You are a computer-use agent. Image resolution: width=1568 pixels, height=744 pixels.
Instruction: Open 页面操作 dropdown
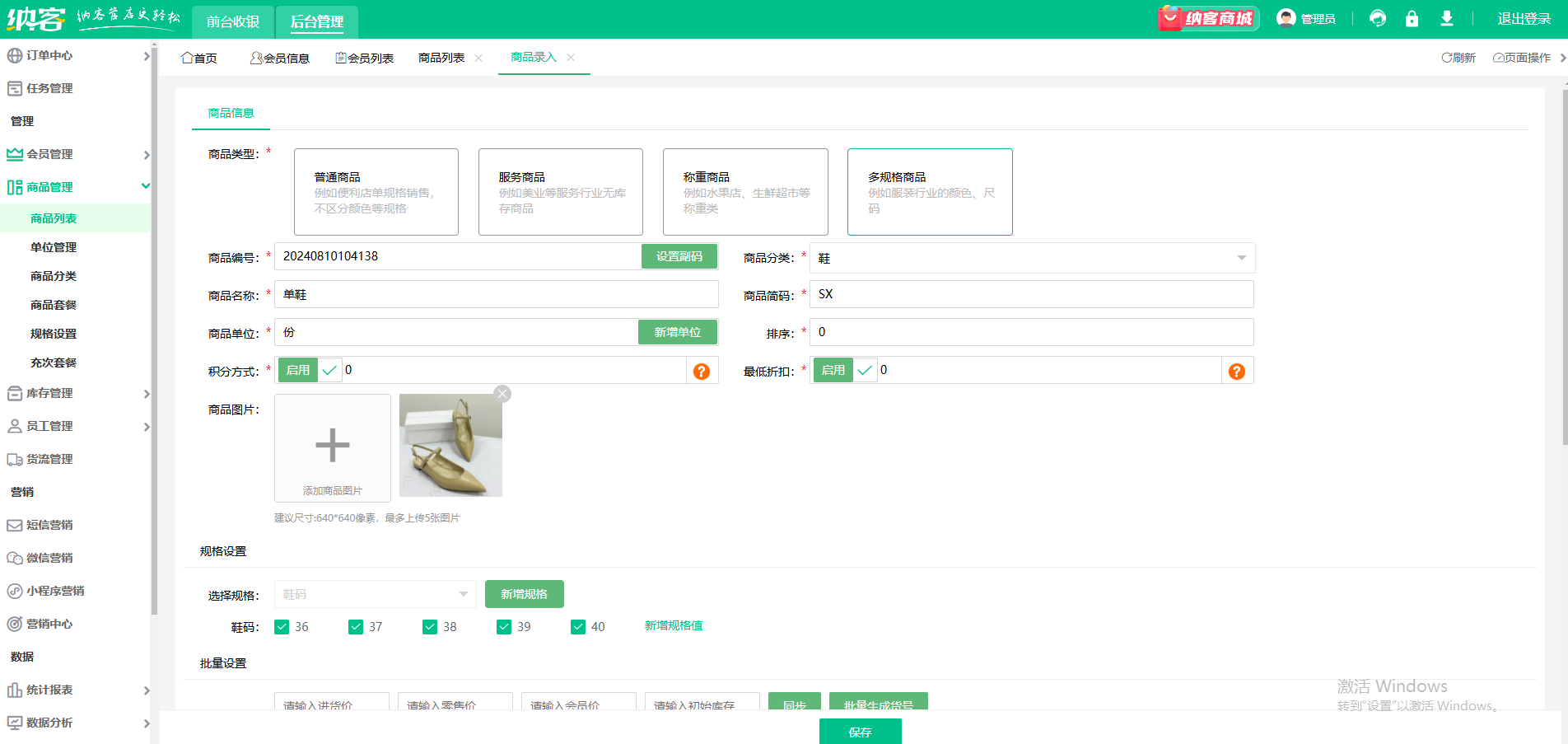[x=1522, y=58]
